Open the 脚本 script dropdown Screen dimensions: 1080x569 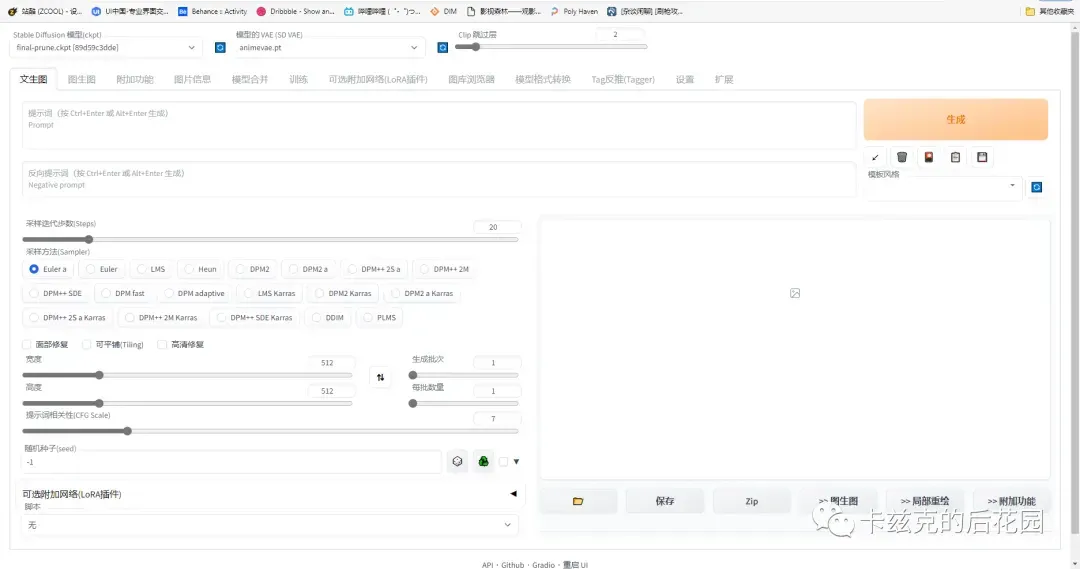[x=269, y=525]
